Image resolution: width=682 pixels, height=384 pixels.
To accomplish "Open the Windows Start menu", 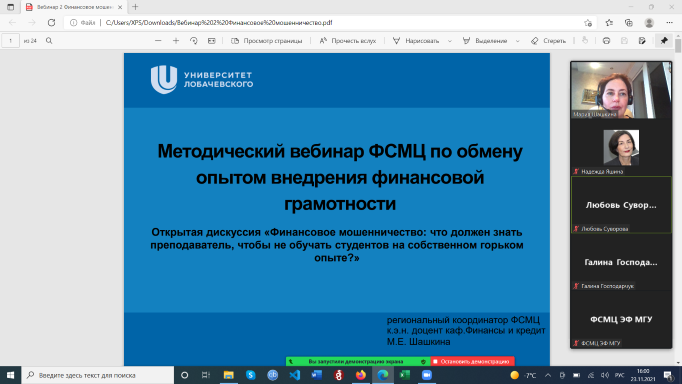I will (10, 375).
